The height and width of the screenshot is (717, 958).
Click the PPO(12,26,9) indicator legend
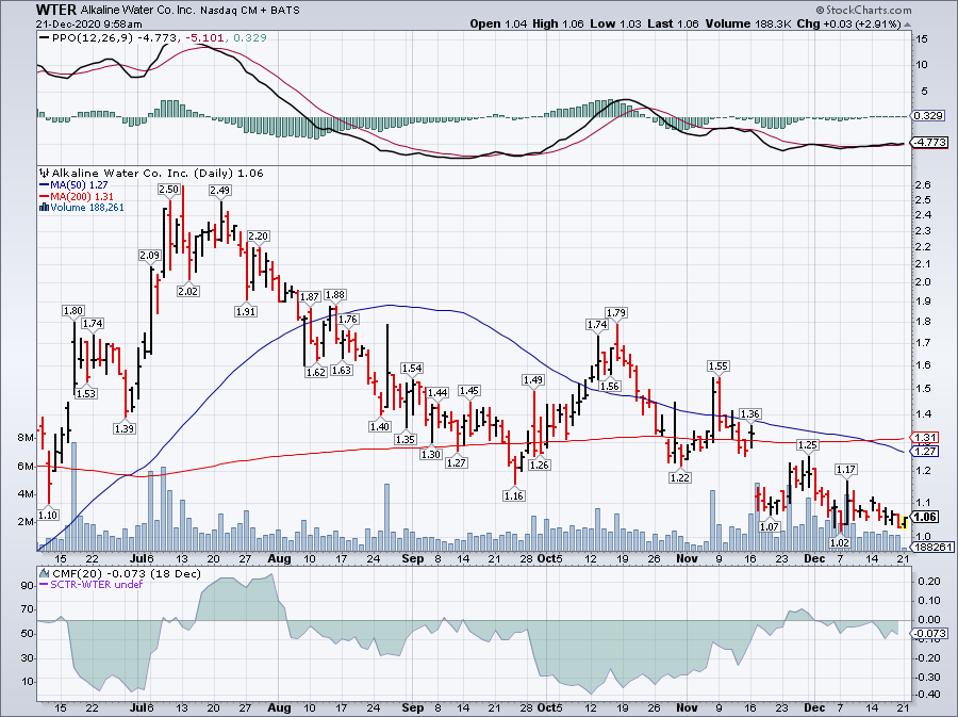[154, 38]
